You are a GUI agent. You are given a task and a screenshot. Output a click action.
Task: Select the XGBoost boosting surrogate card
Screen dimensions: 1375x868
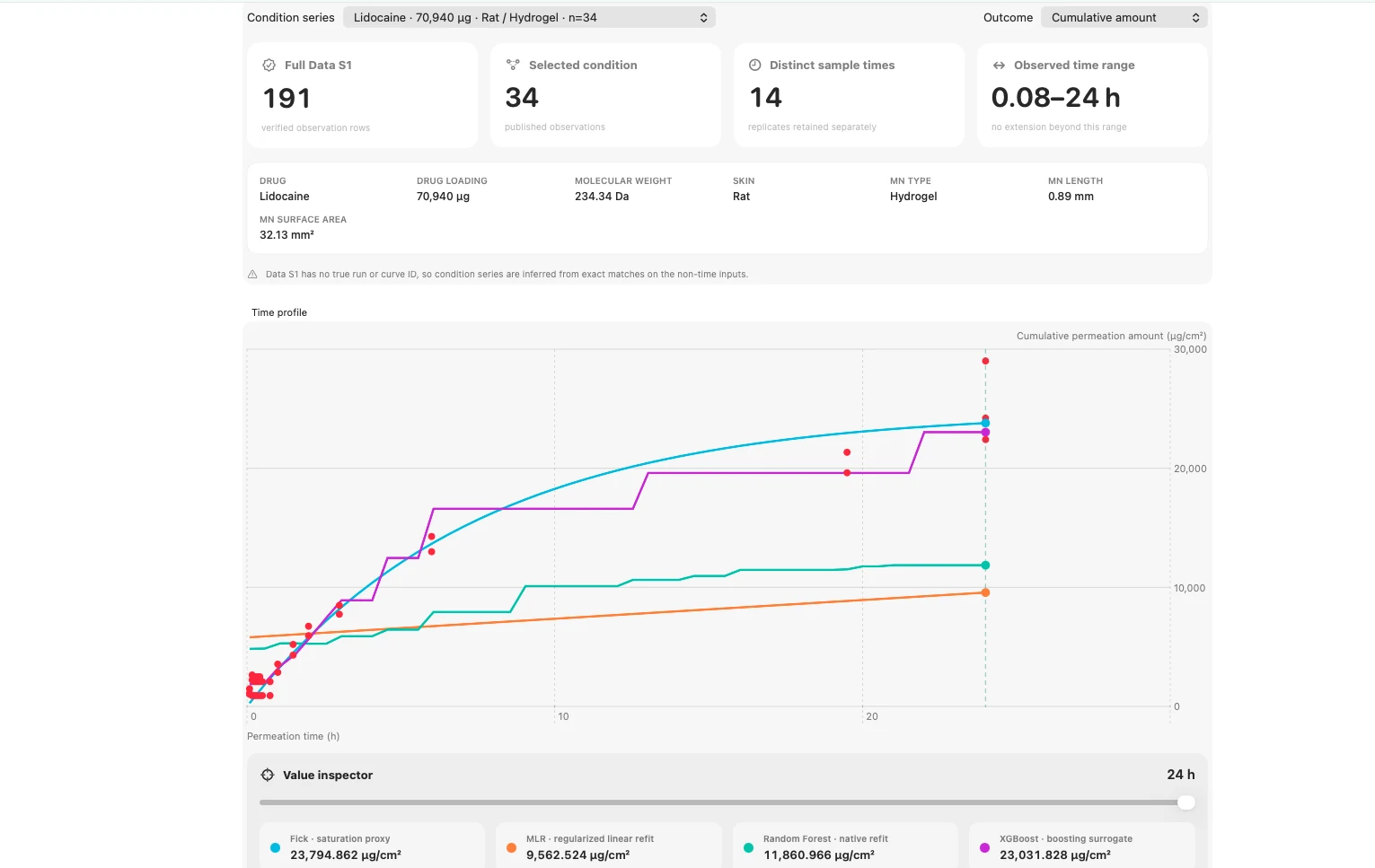click(x=1082, y=846)
